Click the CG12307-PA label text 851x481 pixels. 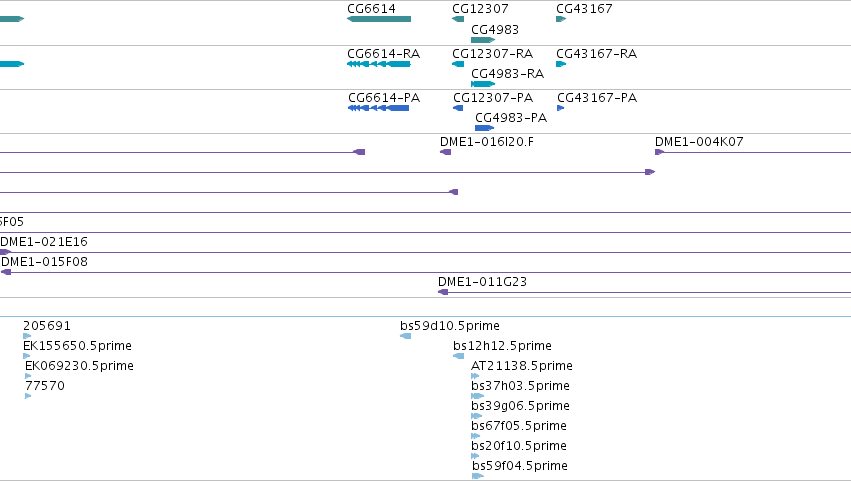[x=493, y=98]
